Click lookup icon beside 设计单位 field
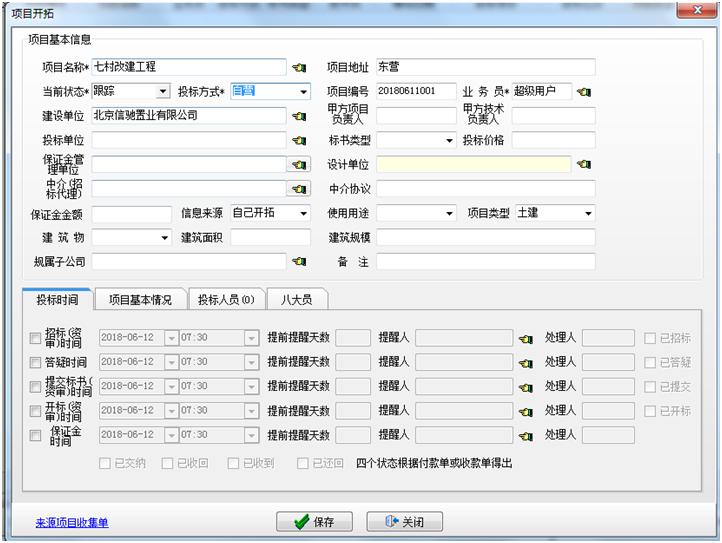722x543 pixels. 584,164
